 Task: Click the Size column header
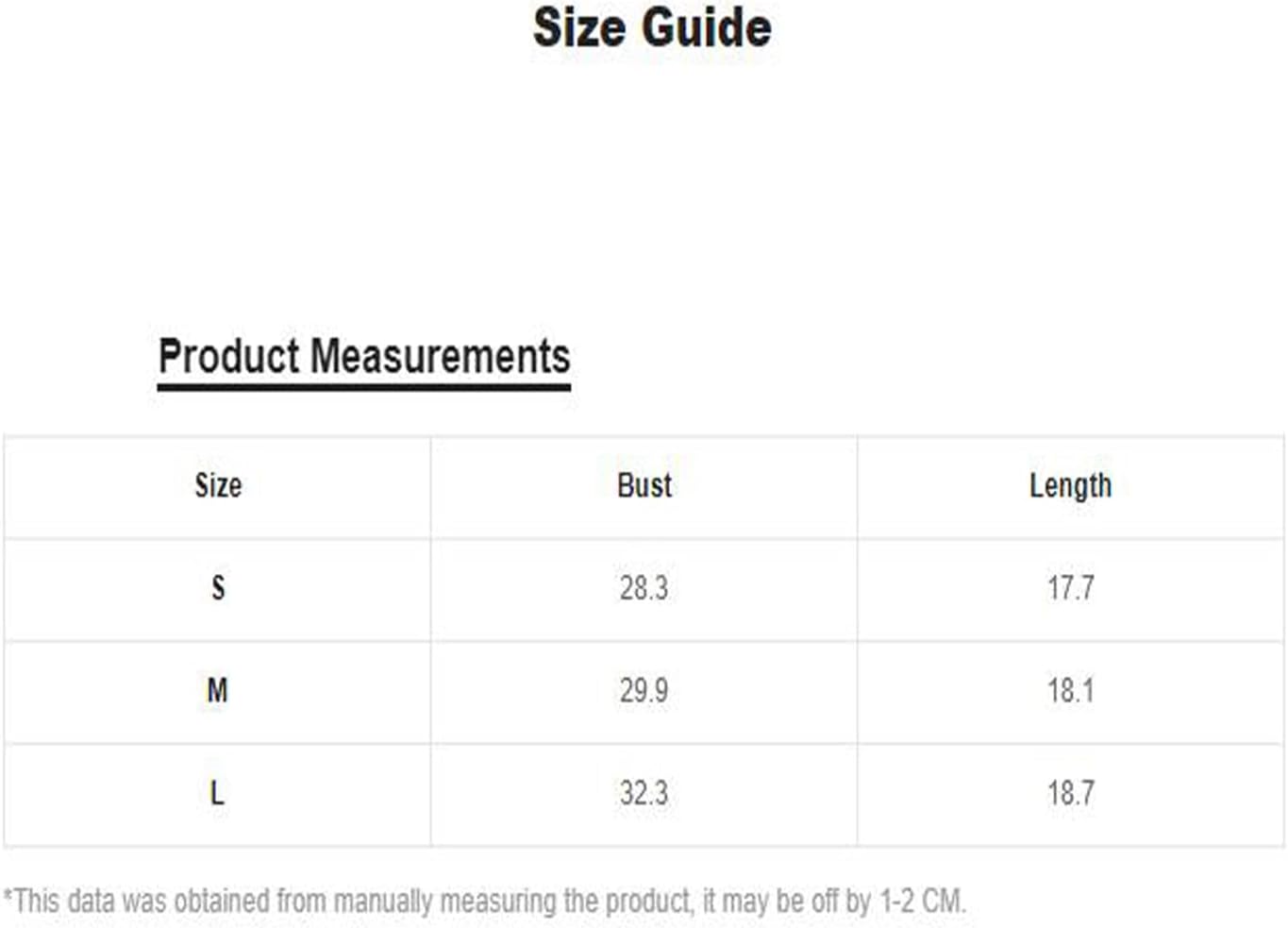[218, 485]
